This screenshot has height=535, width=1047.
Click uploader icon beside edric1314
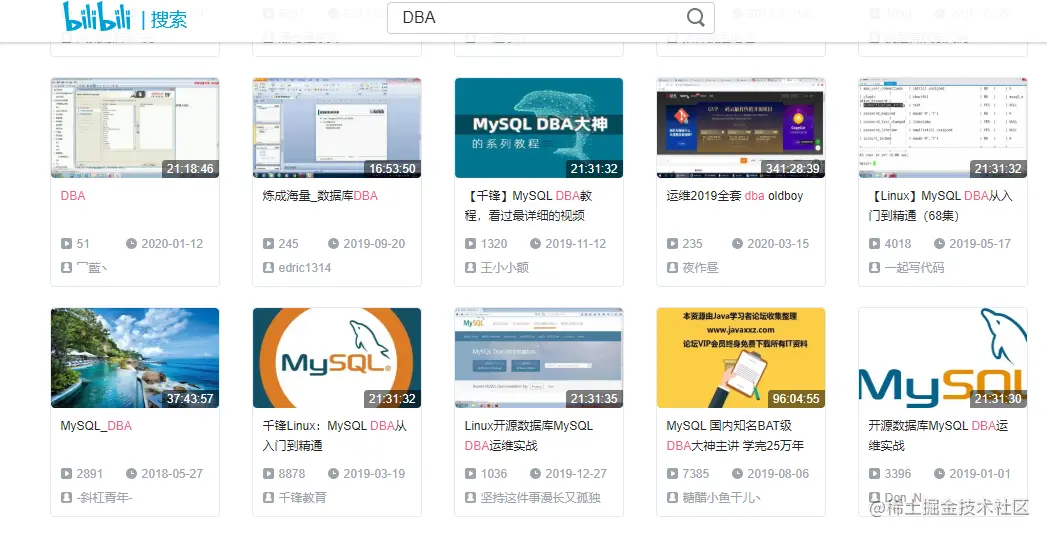[x=268, y=267]
